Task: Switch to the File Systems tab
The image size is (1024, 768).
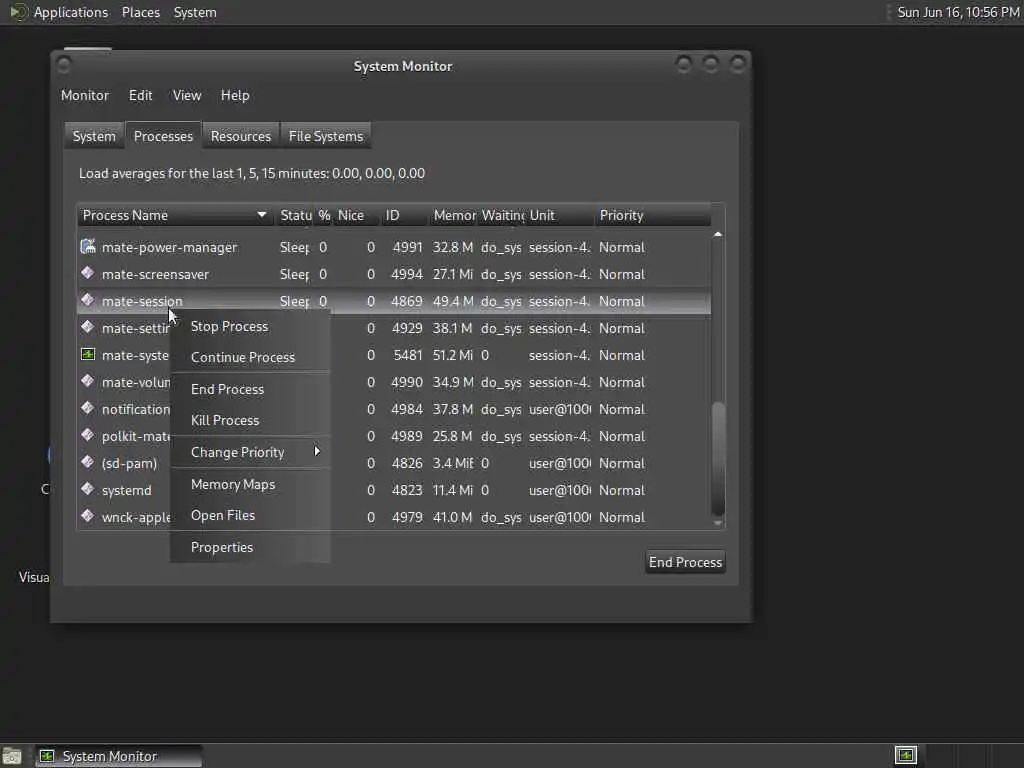Action: 326,136
